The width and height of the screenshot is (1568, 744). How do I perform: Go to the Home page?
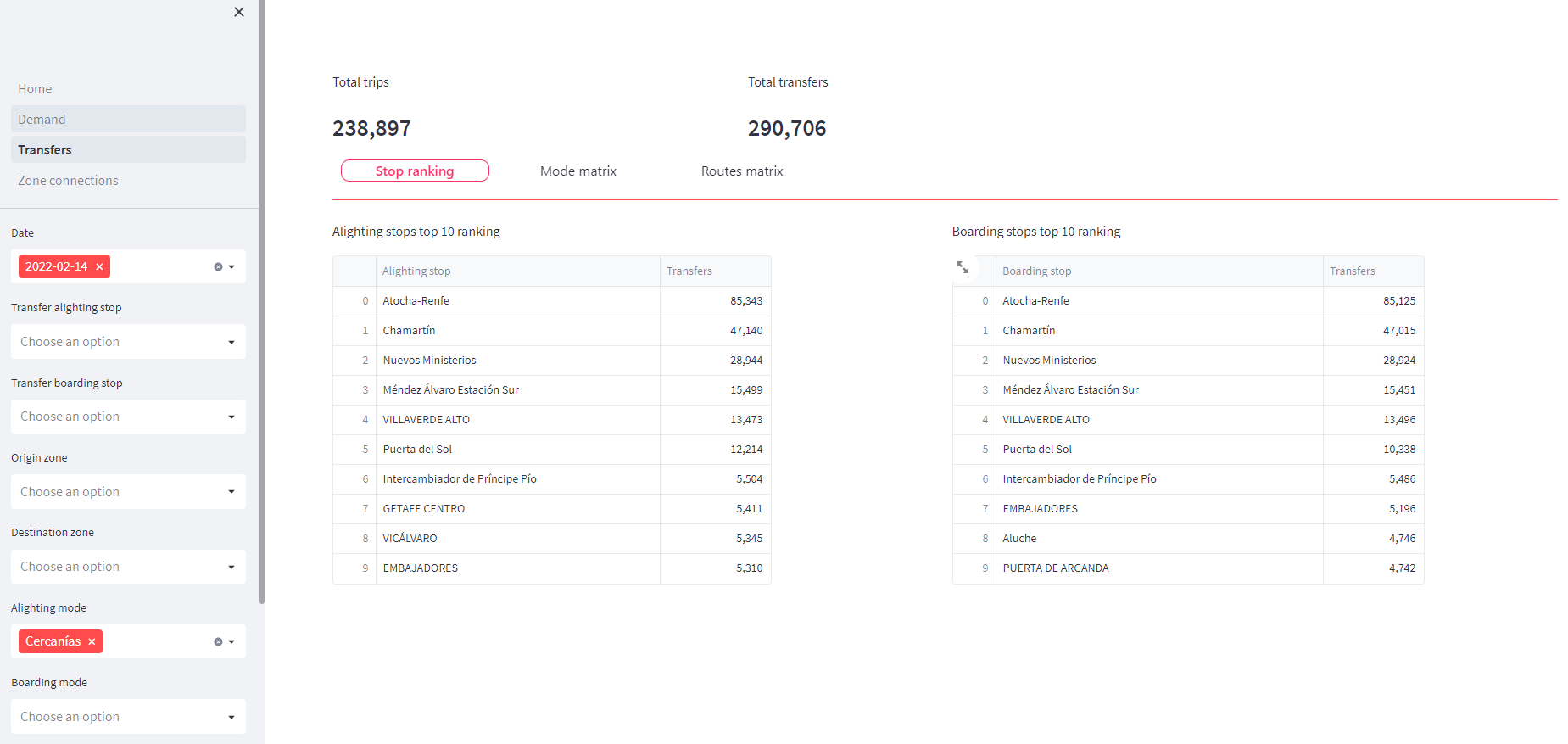(x=35, y=89)
